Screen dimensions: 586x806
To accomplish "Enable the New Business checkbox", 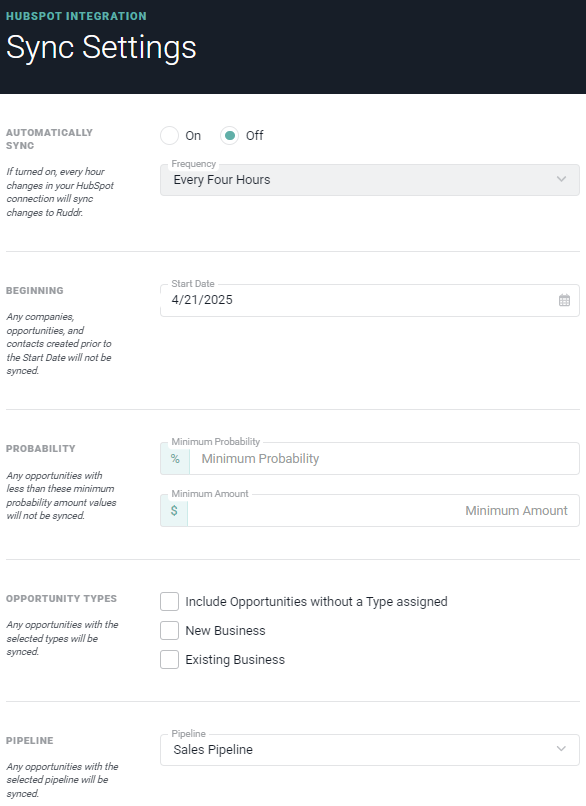I will (169, 630).
